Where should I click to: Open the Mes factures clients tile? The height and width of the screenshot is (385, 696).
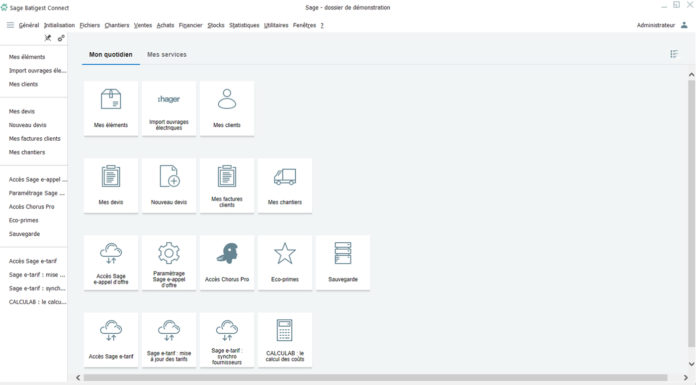[x=227, y=186]
